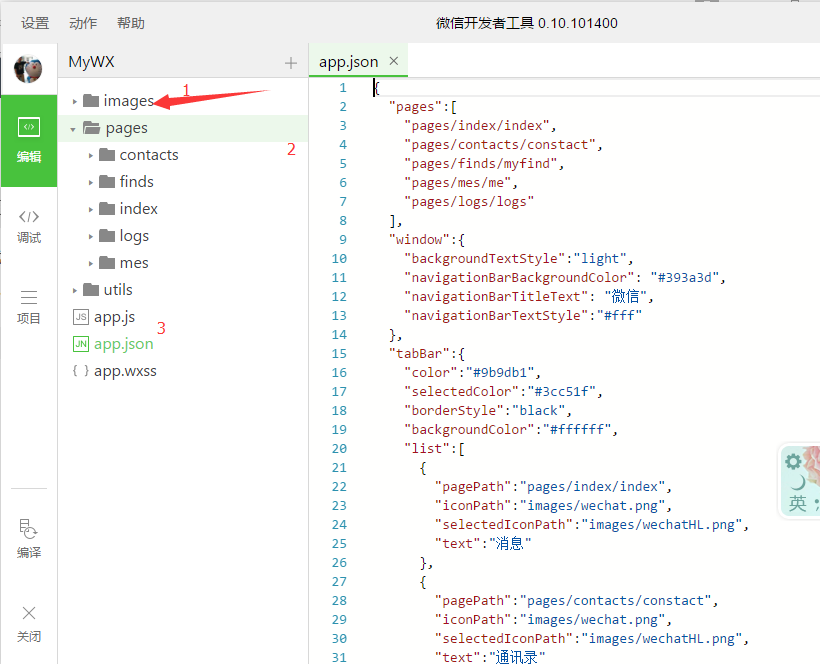Click the user avatar picture
The image size is (820, 664).
tap(28, 68)
